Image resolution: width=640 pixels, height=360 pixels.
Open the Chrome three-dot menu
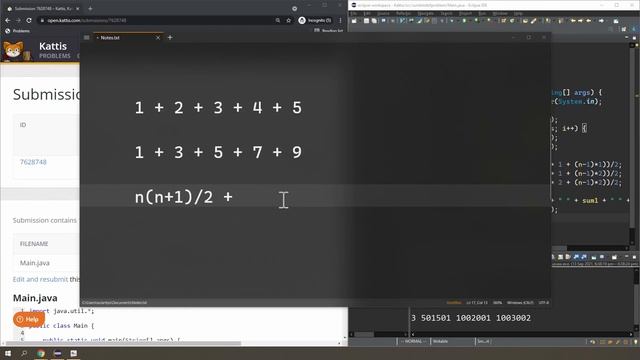[340, 20]
